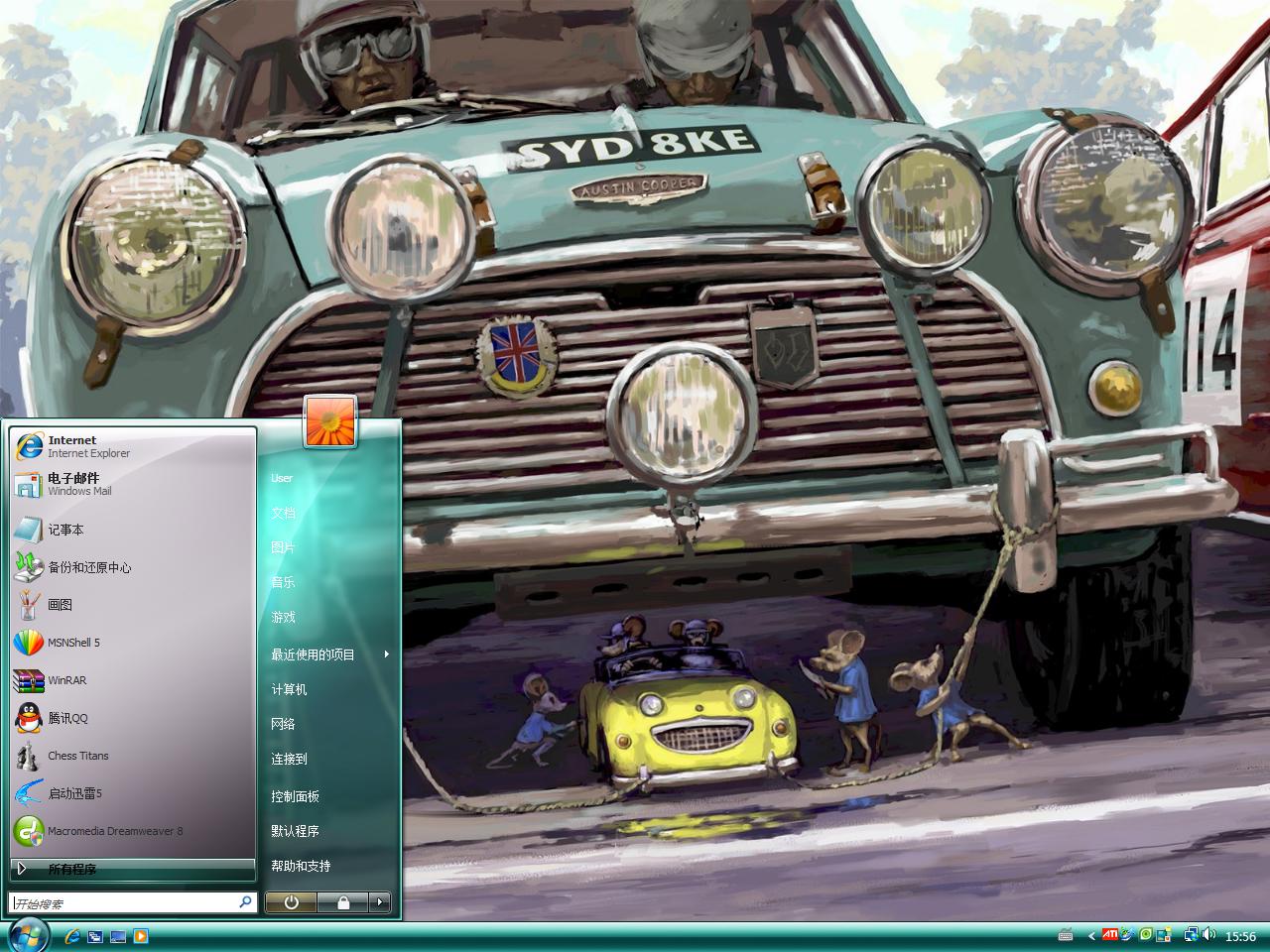
Task: Launch 启动迅雷5 downloader
Action: 133,793
